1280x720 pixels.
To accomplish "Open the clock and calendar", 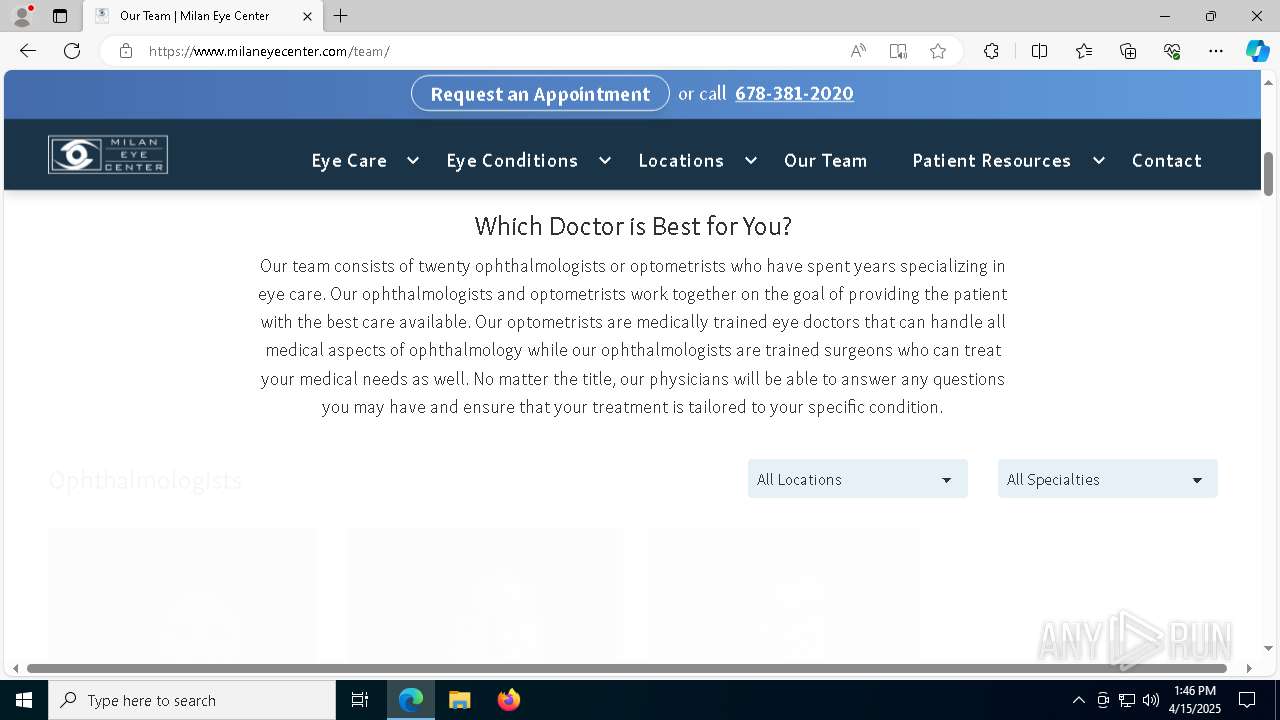I will [1195, 700].
